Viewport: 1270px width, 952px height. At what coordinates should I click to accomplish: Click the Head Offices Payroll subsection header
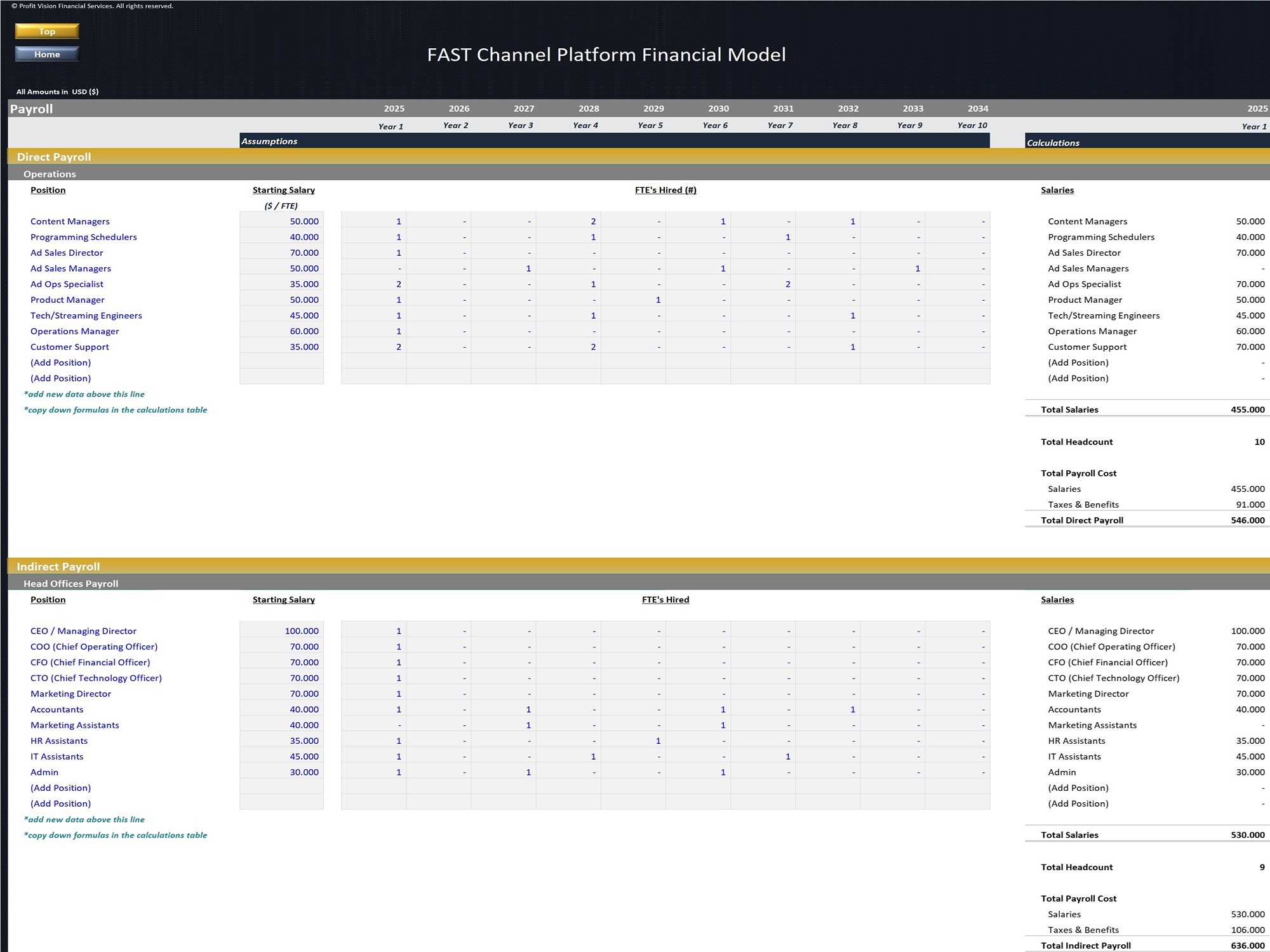(71, 583)
